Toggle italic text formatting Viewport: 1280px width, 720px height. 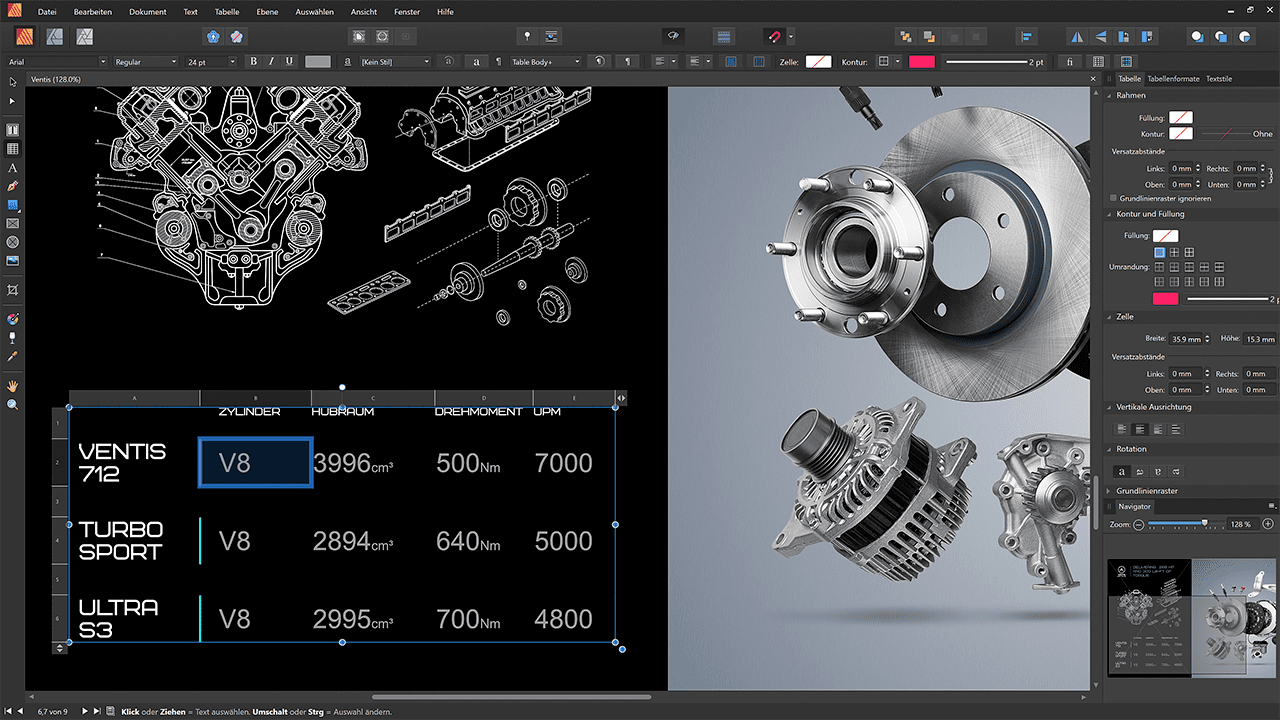[x=272, y=62]
